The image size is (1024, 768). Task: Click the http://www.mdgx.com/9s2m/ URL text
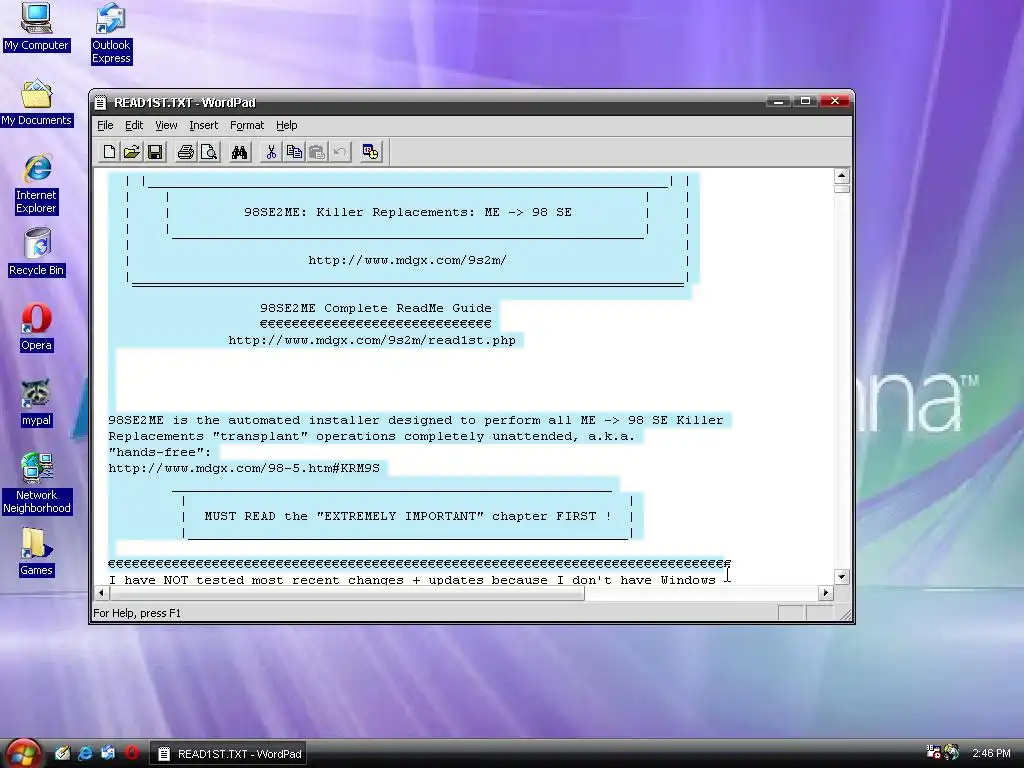[407, 260]
